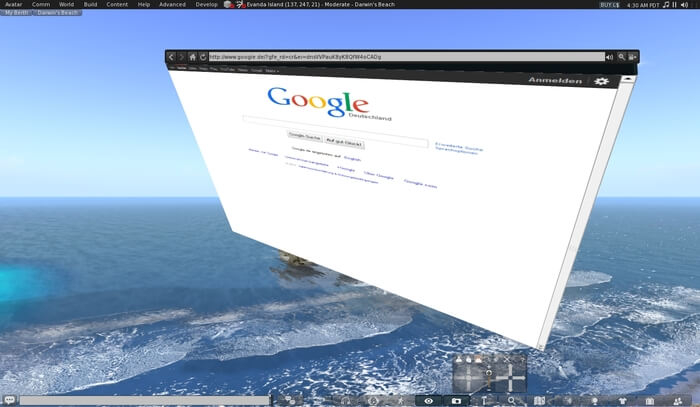Open master volume speaker in top bar
Image resolution: width=700 pixels, height=407 pixels.
tap(684, 5)
